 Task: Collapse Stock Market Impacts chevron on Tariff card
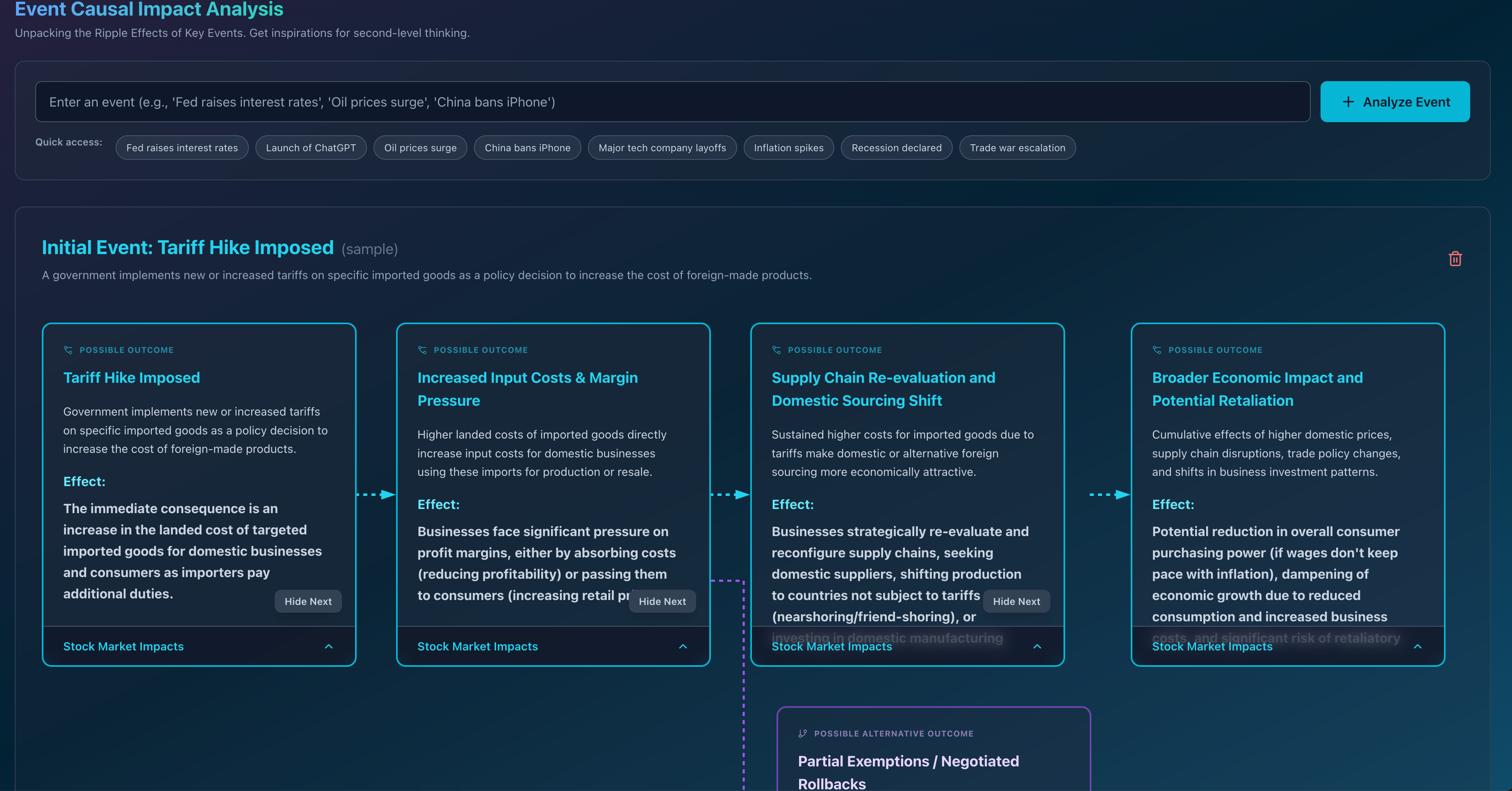pyautogui.click(x=329, y=647)
